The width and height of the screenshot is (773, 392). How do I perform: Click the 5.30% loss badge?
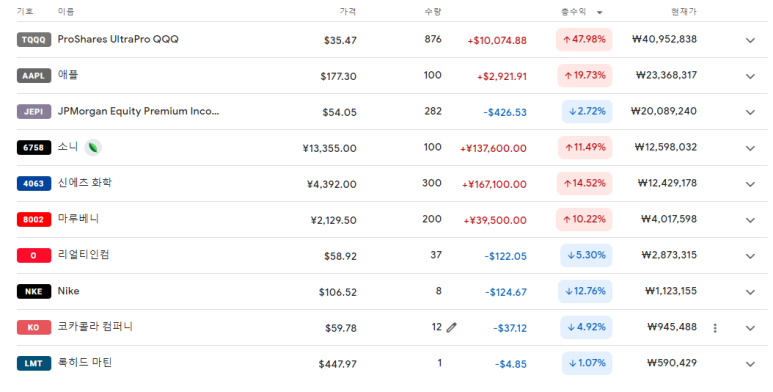tap(586, 255)
